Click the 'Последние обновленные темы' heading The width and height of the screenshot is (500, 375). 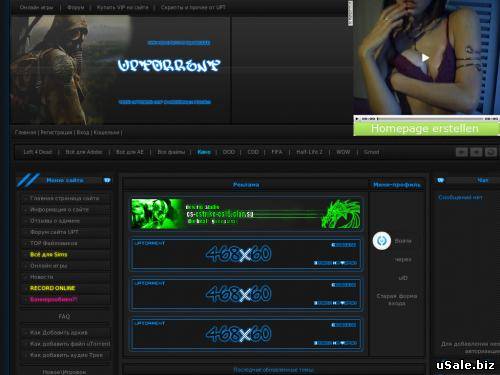coord(273,370)
